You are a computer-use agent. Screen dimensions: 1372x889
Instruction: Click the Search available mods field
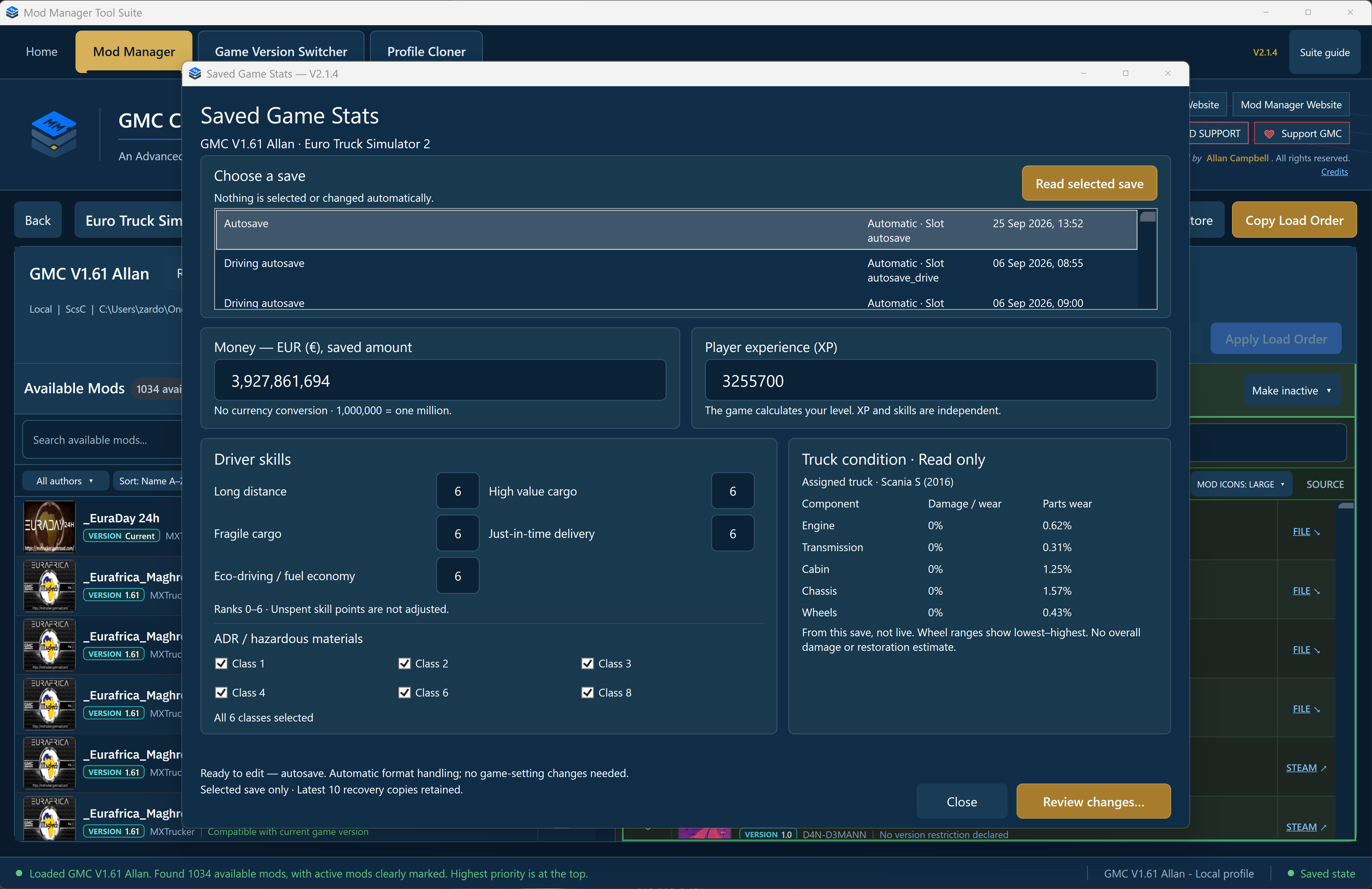(x=103, y=440)
